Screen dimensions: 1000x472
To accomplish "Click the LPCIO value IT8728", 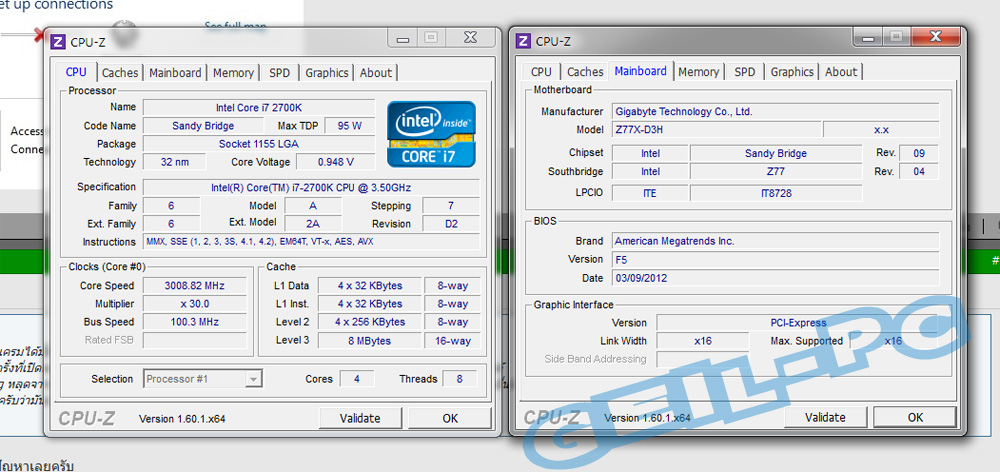I will [776, 193].
